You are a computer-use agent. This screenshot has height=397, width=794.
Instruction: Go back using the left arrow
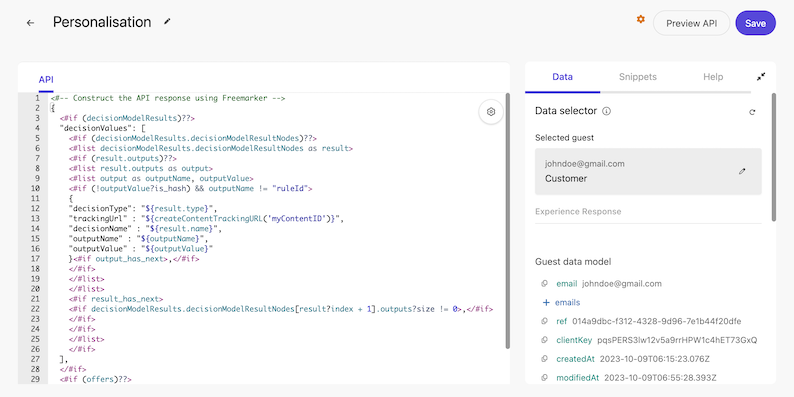pyautogui.click(x=30, y=23)
